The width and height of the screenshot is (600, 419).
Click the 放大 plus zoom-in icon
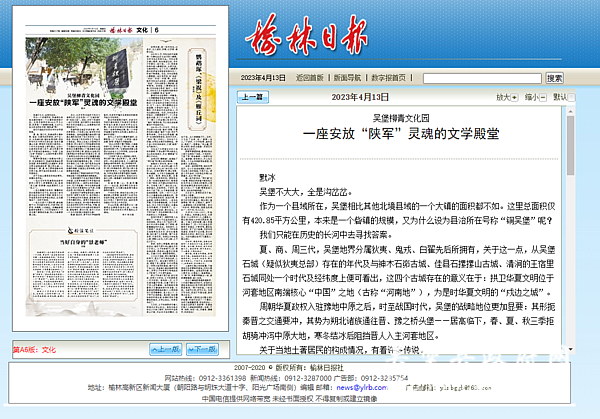click(514, 98)
